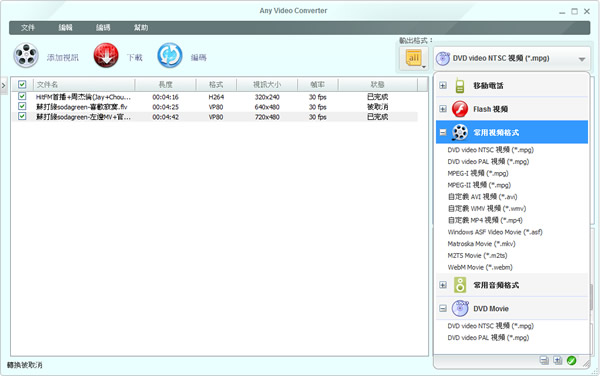This screenshot has height=376, width=600.
Task: Click the red Flash category icon
Action: (460, 109)
